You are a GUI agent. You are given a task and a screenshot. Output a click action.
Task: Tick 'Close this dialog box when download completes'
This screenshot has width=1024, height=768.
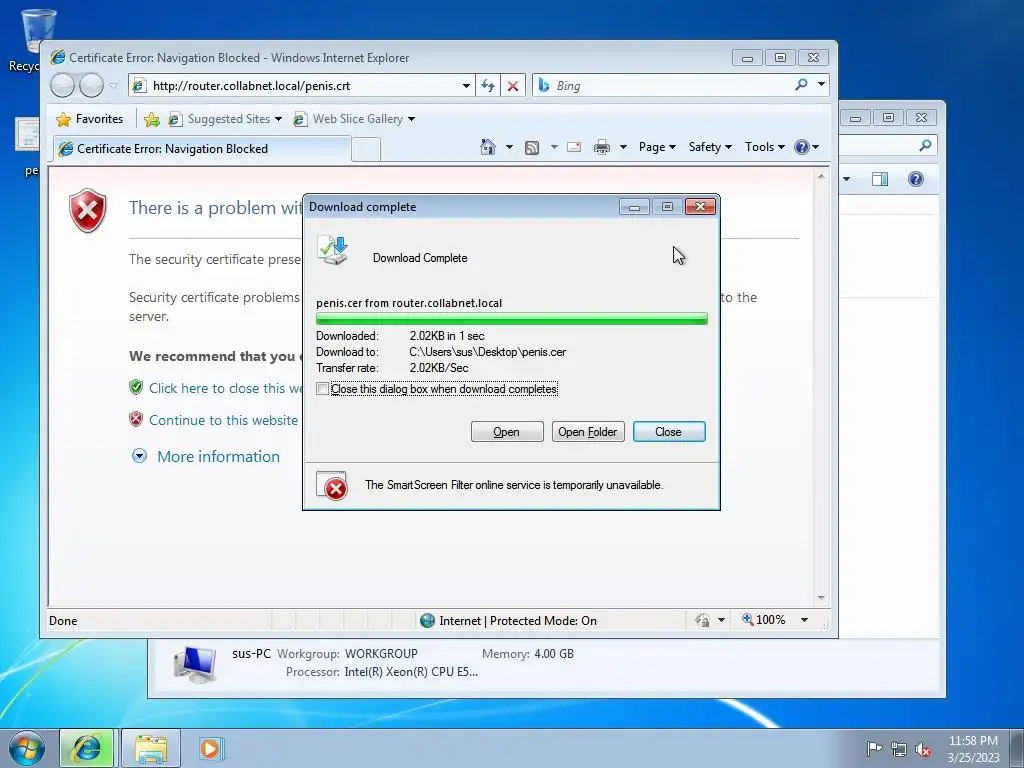pyautogui.click(x=323, y=389)
